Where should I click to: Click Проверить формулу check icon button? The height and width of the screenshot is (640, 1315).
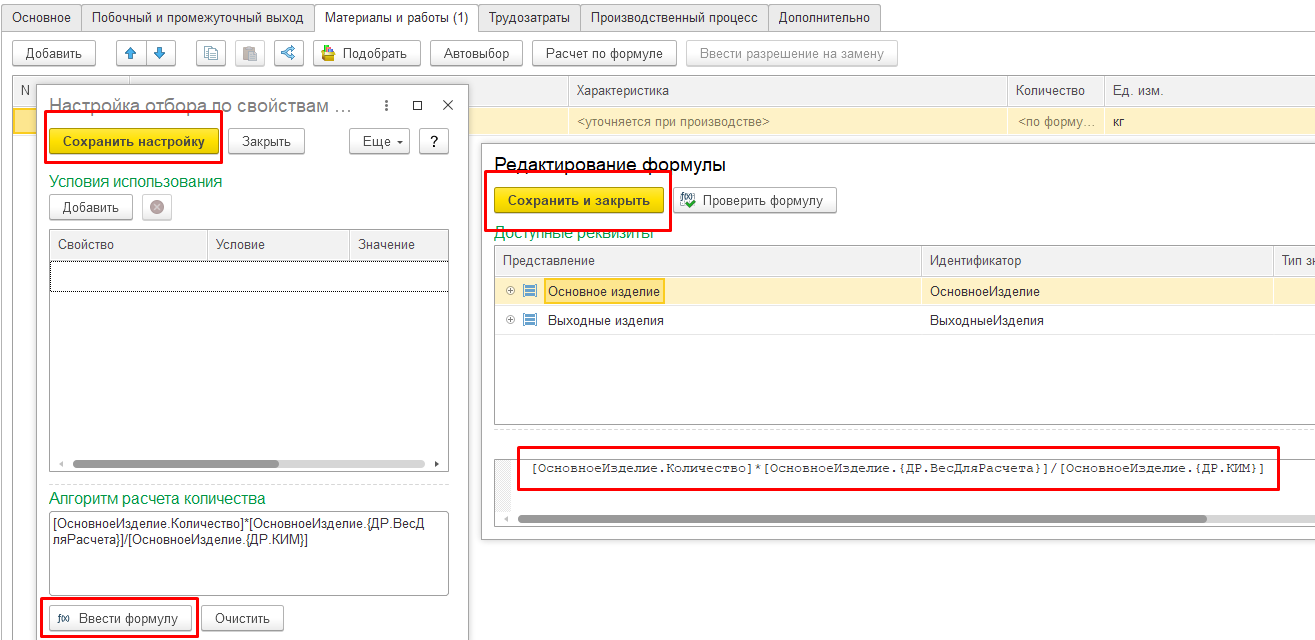tap(754, 200)
